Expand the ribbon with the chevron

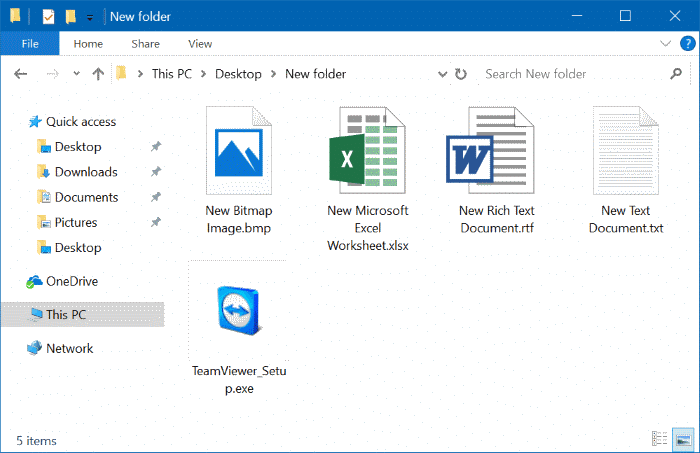[665, 43]
